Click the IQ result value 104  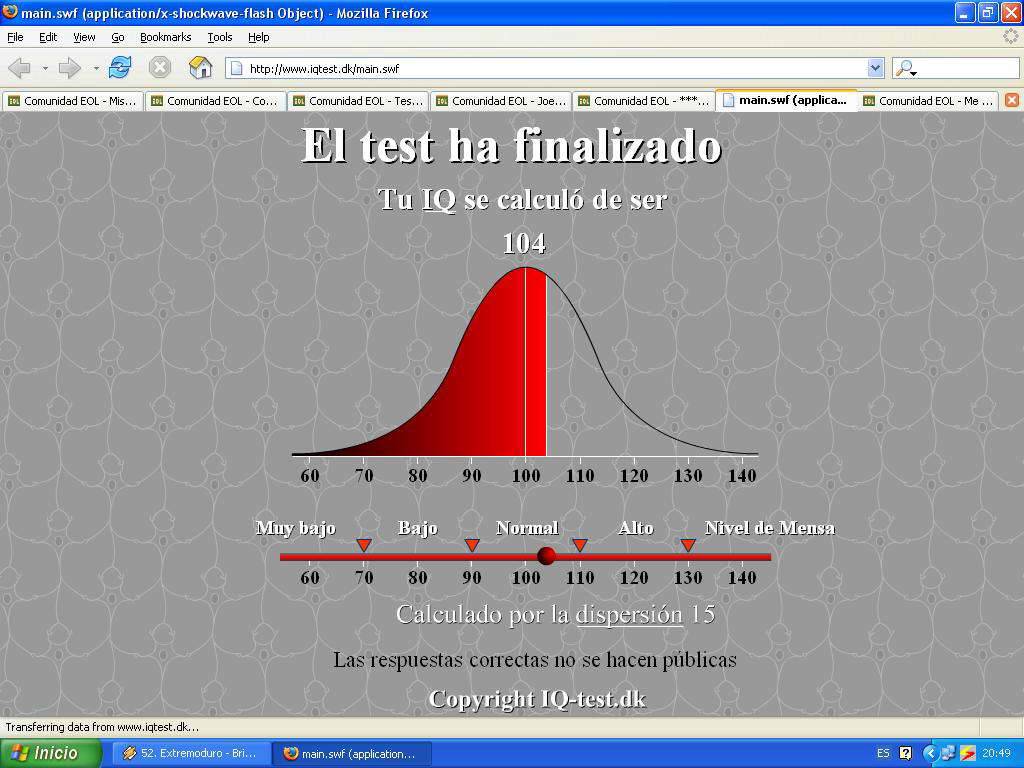click(524, 244)
